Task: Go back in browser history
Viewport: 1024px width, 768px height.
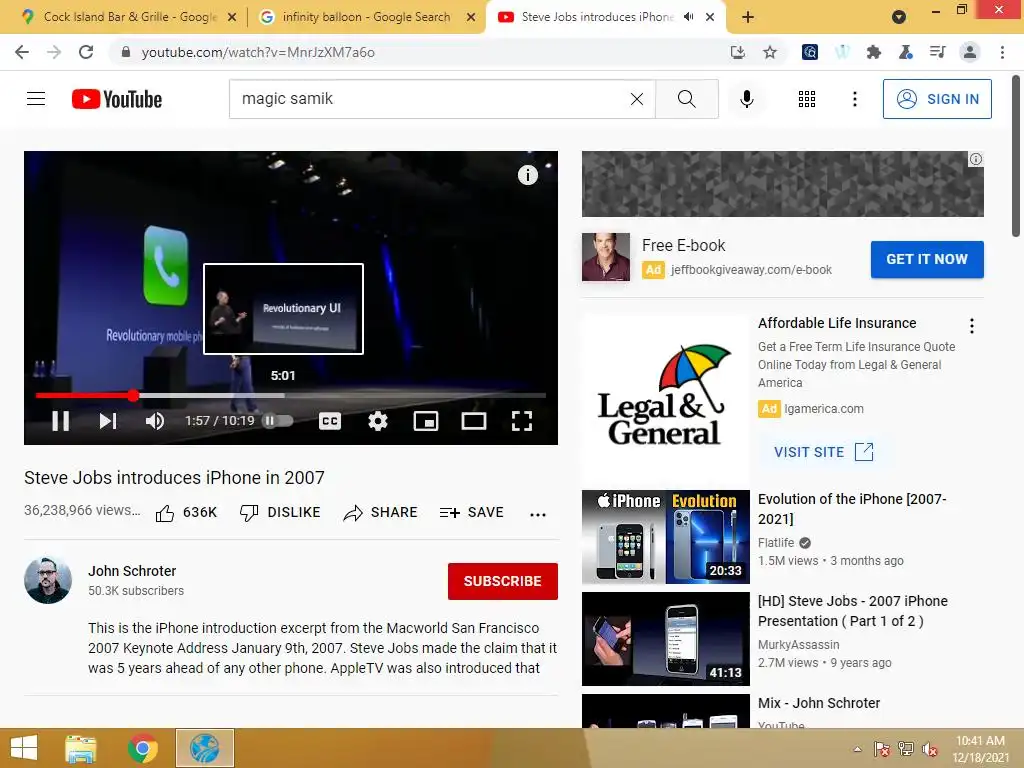Action: click(22, 52)
